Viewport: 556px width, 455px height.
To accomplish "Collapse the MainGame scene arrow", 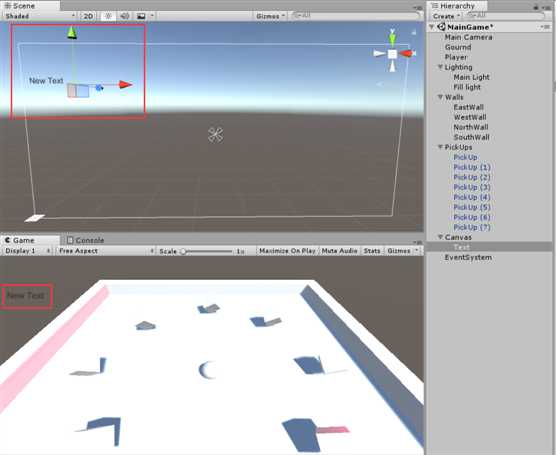I will (x=432, y=27).
